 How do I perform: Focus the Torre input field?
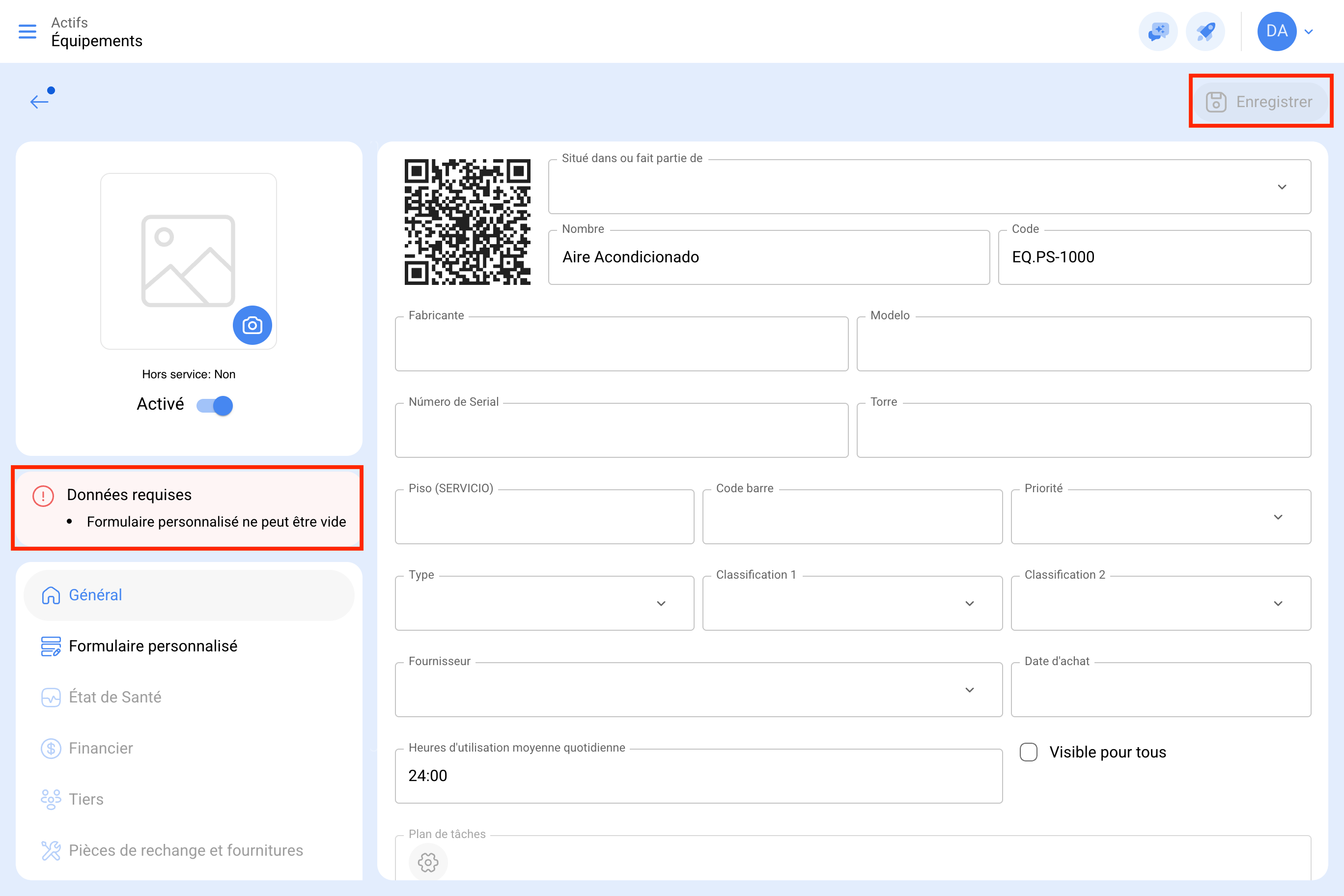tap(1084, 430)
